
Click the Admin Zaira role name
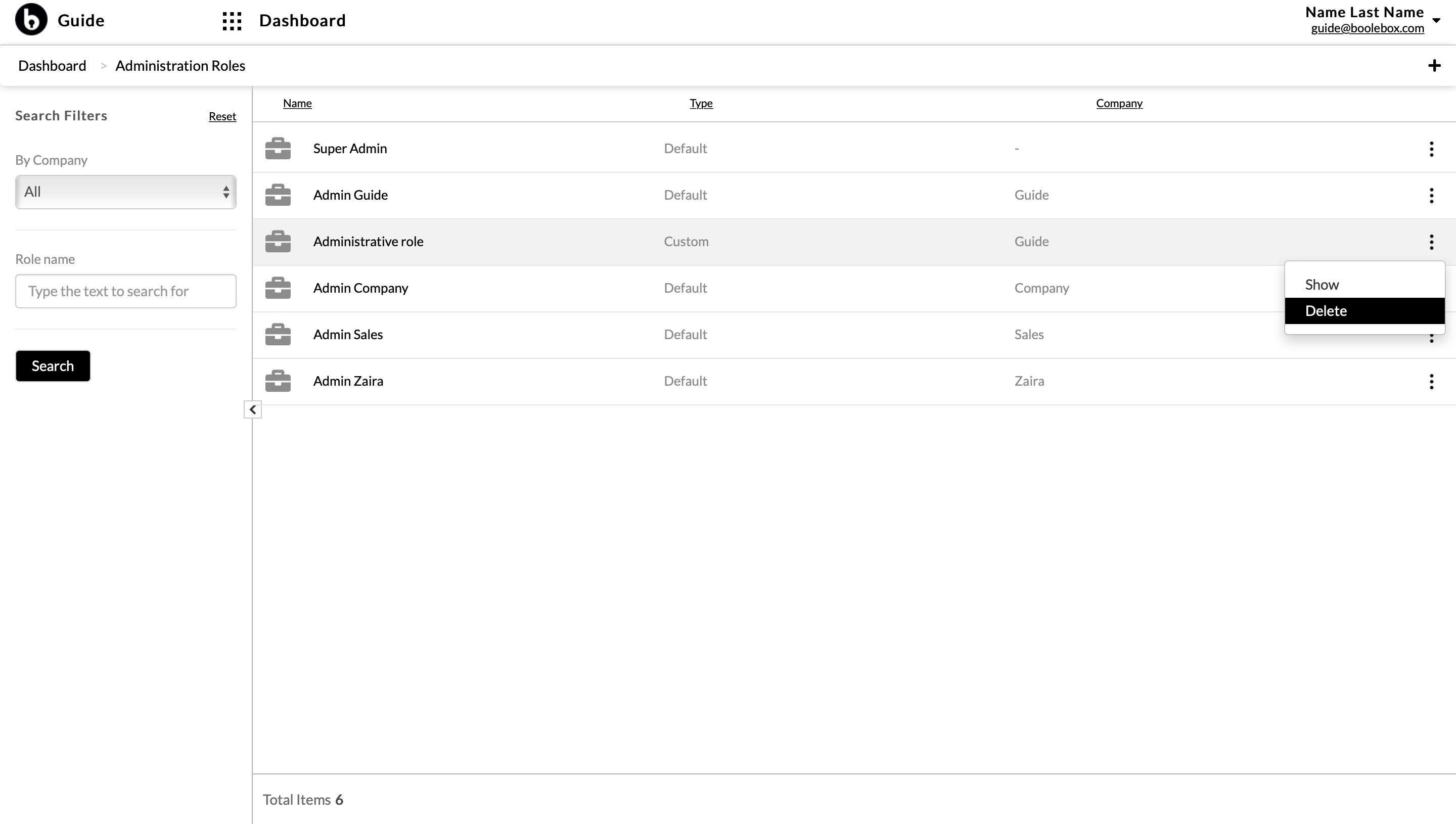[348, 381]
